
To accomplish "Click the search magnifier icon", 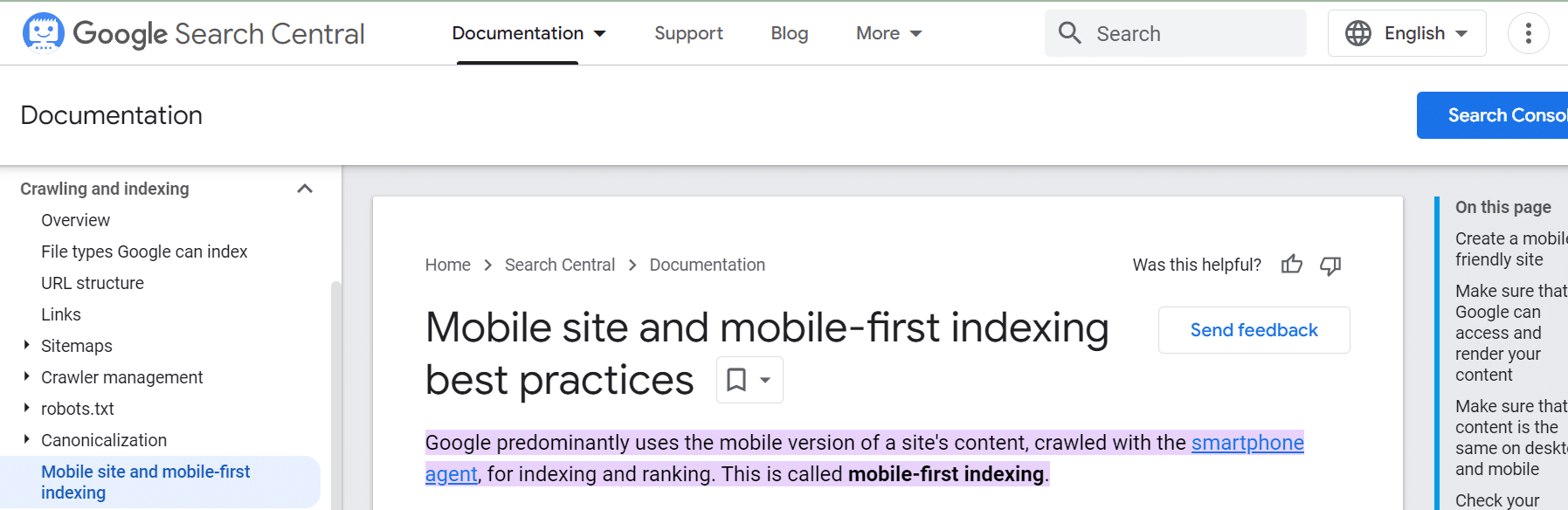I will pos(1070,33).
